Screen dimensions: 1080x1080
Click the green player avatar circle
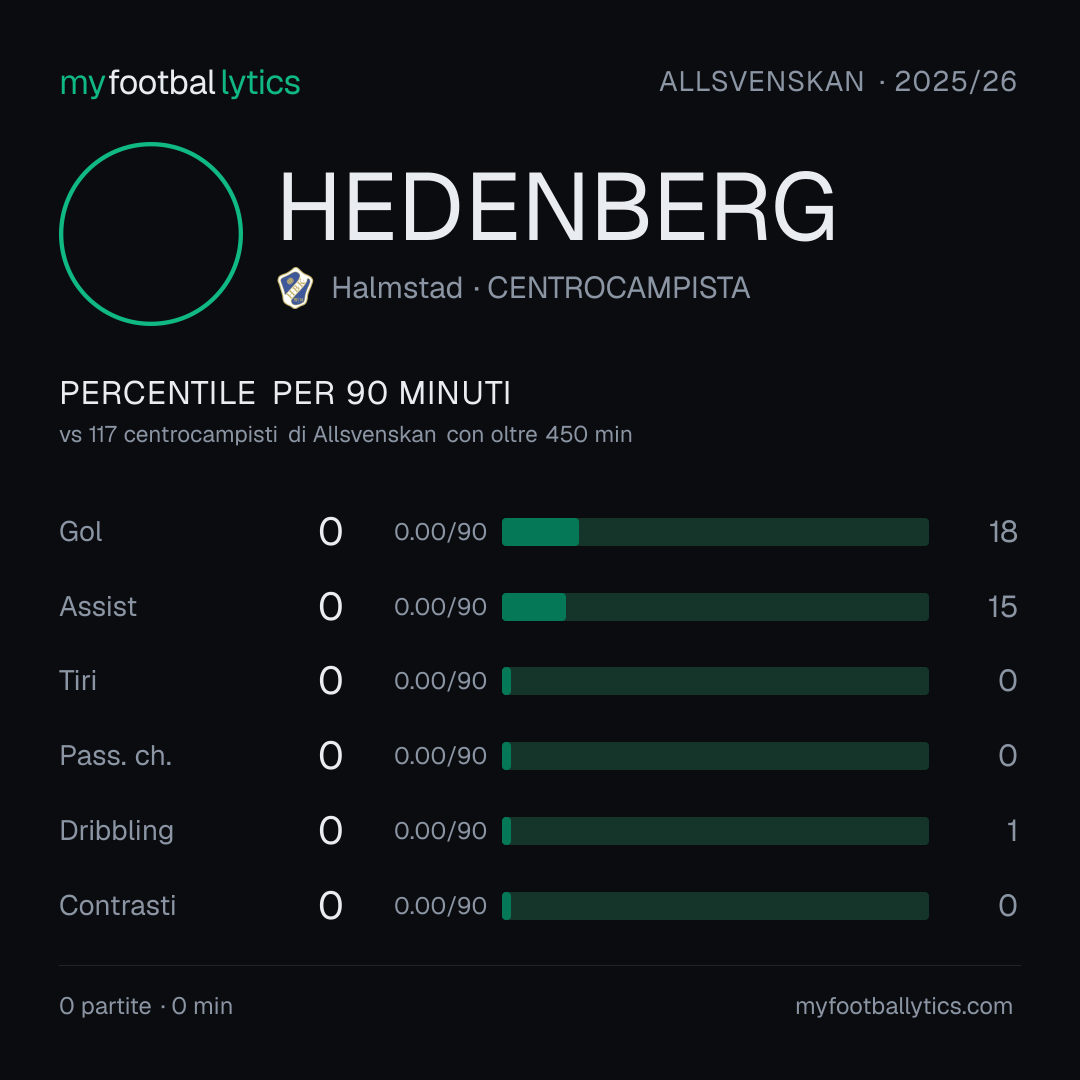point(151,233)
